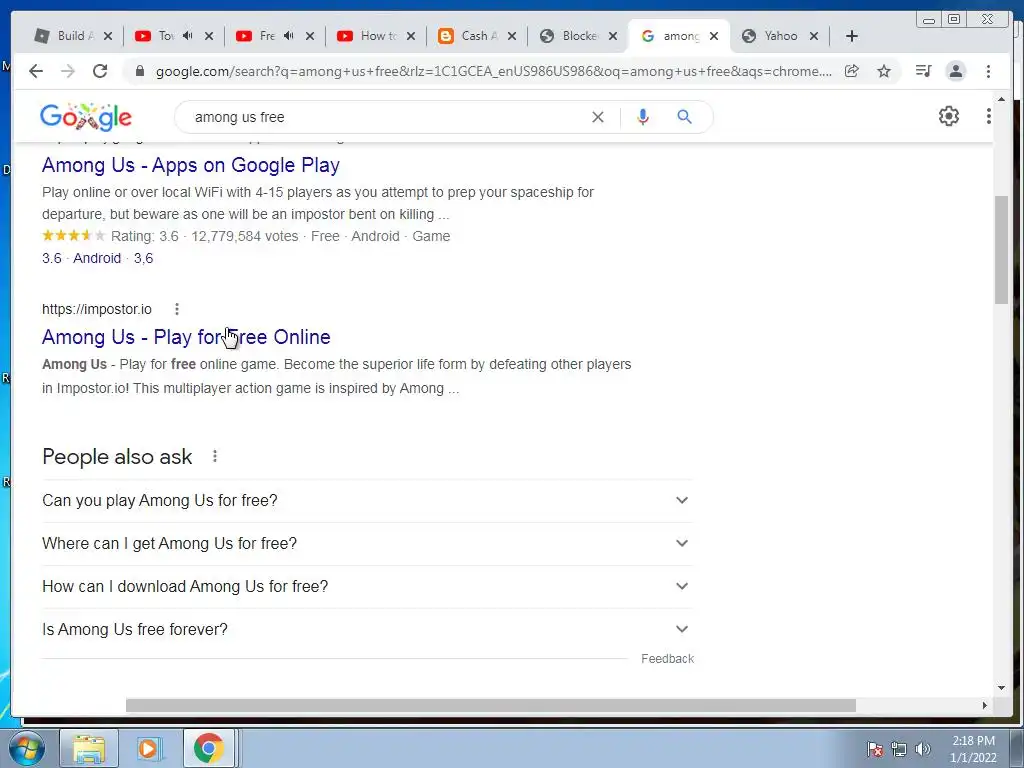The height and width of the screenshot is (768, 1024).
Task: Open the Chrome profile avatar
Action: click(x=955, y=71)
